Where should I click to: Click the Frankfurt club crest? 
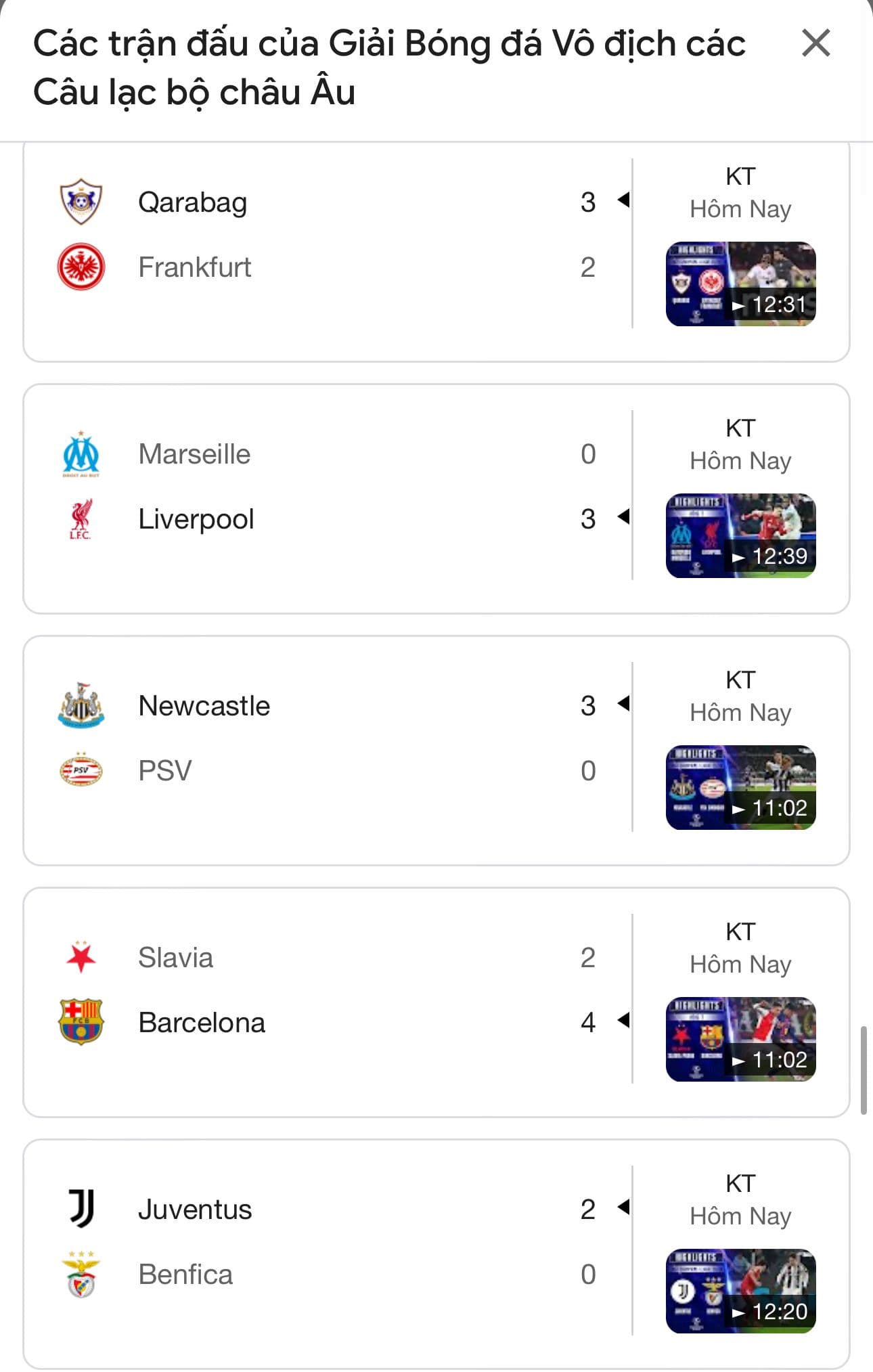(x=81, y=267)
